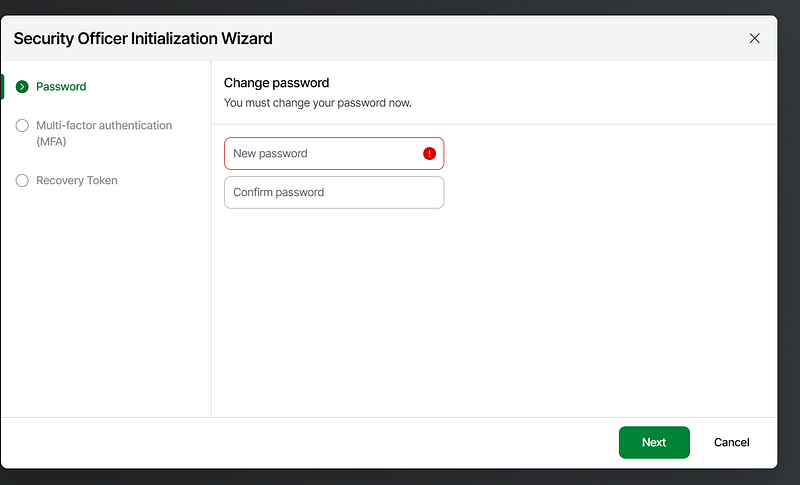Click the New password placeholder text
The height and width of the screenshot is (485, 800).
[x=270, y=154]
